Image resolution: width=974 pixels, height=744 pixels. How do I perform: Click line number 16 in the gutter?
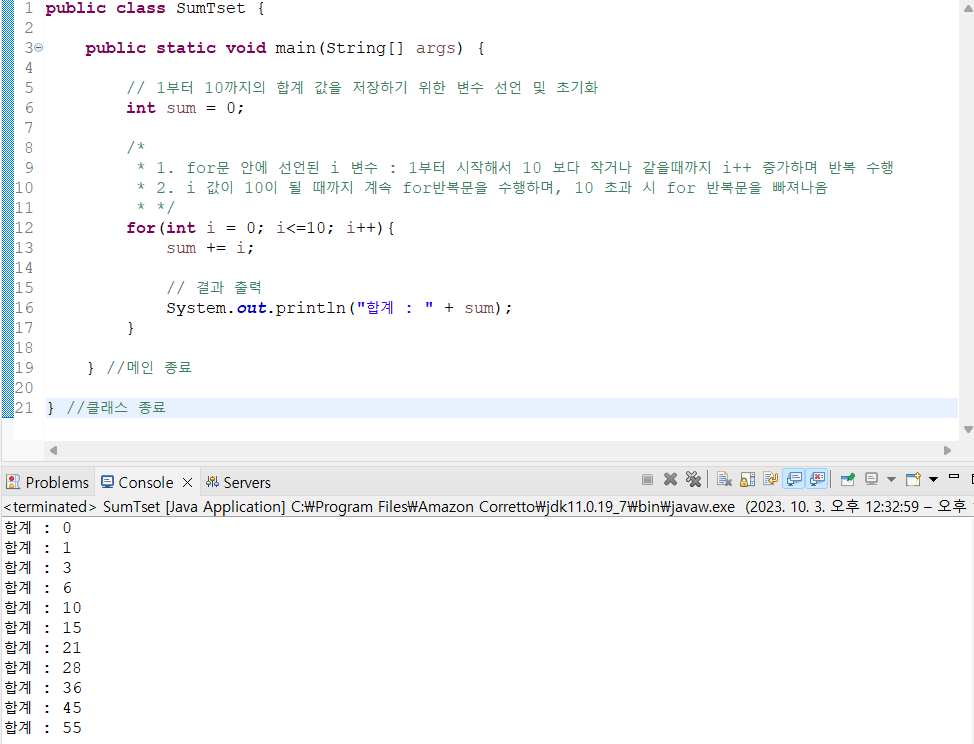[x=24, y=308]
